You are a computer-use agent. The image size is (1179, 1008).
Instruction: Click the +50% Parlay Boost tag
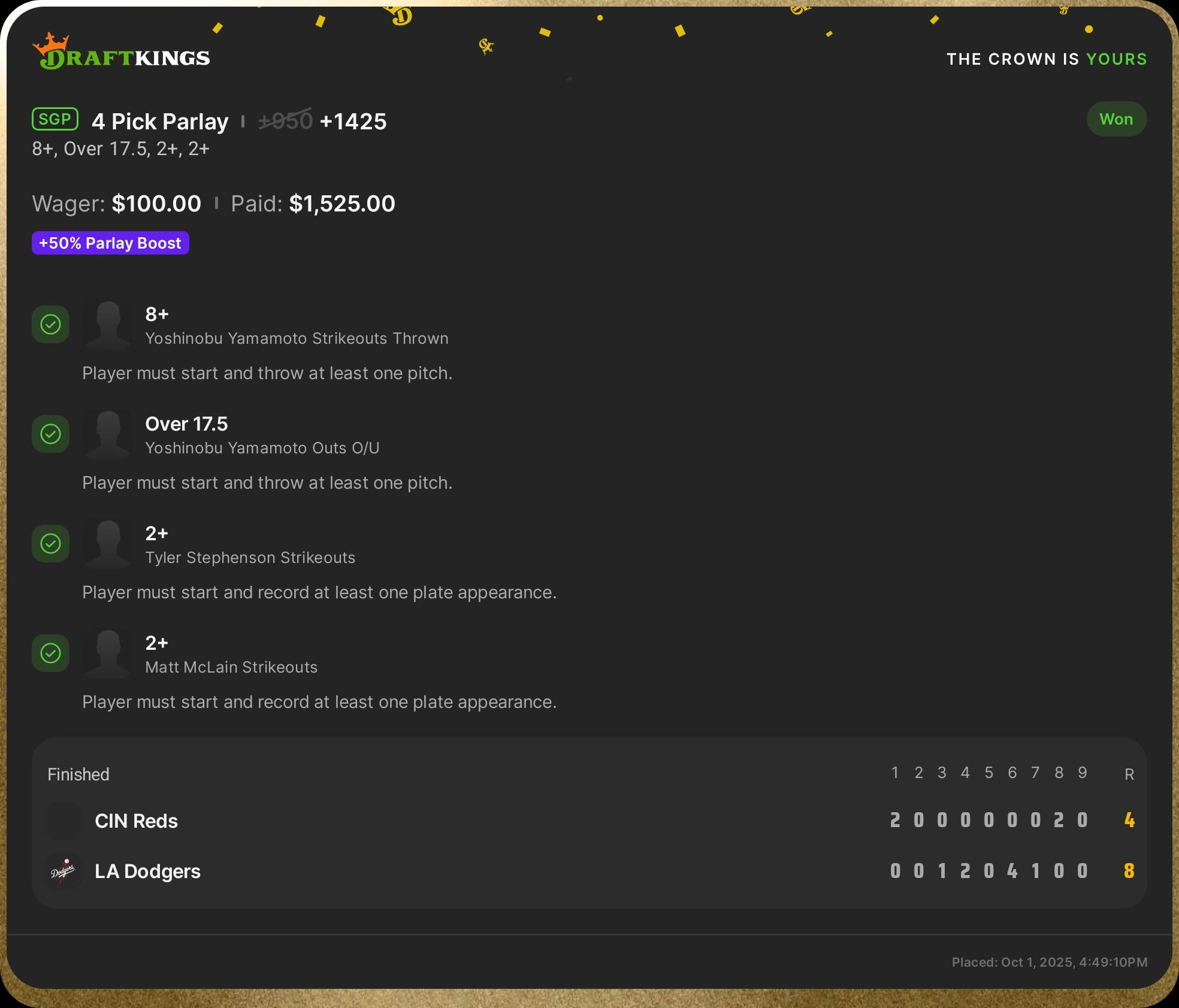[110, 243]
